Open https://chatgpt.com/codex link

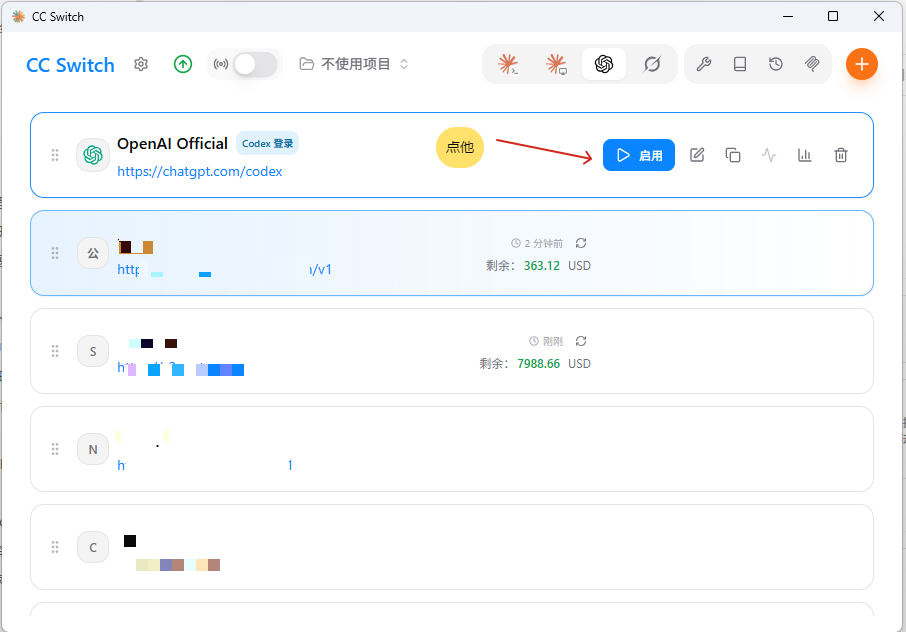click(x=200, y=172)
